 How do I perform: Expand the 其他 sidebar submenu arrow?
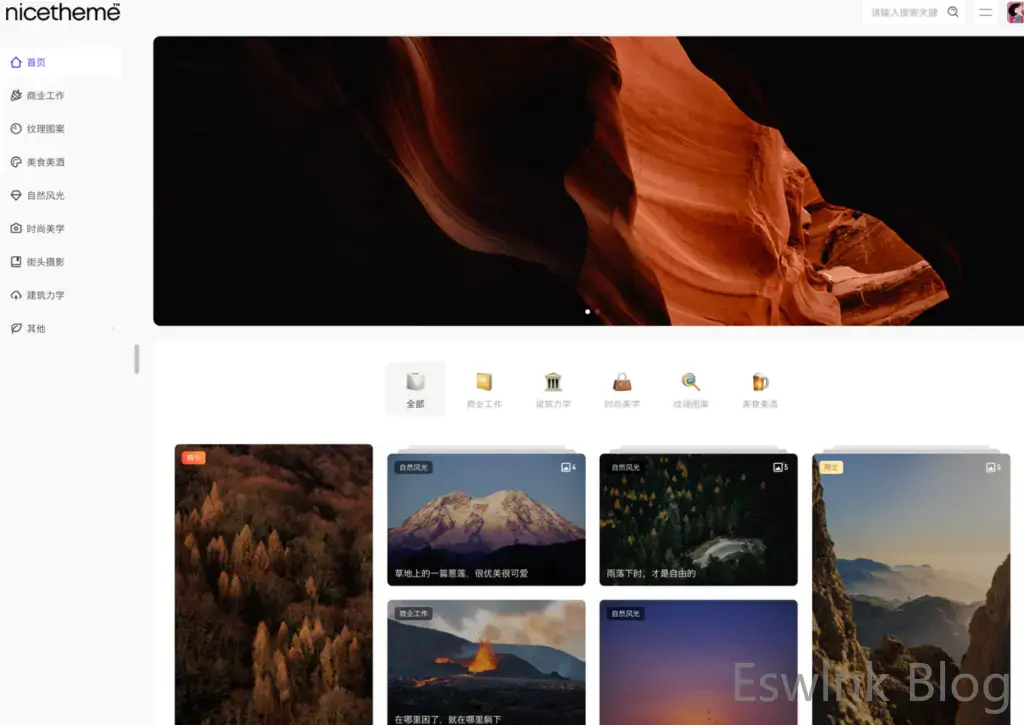click(112, 329)
